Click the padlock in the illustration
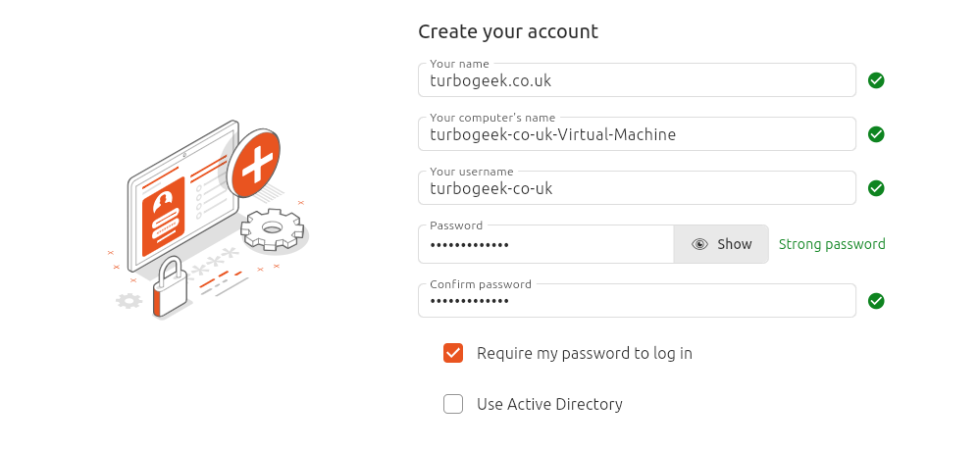 pos(171,288)
